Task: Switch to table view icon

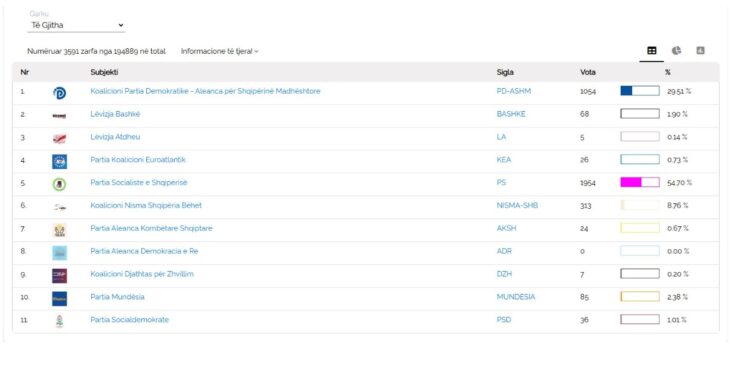Action: [x=651, y=51]
